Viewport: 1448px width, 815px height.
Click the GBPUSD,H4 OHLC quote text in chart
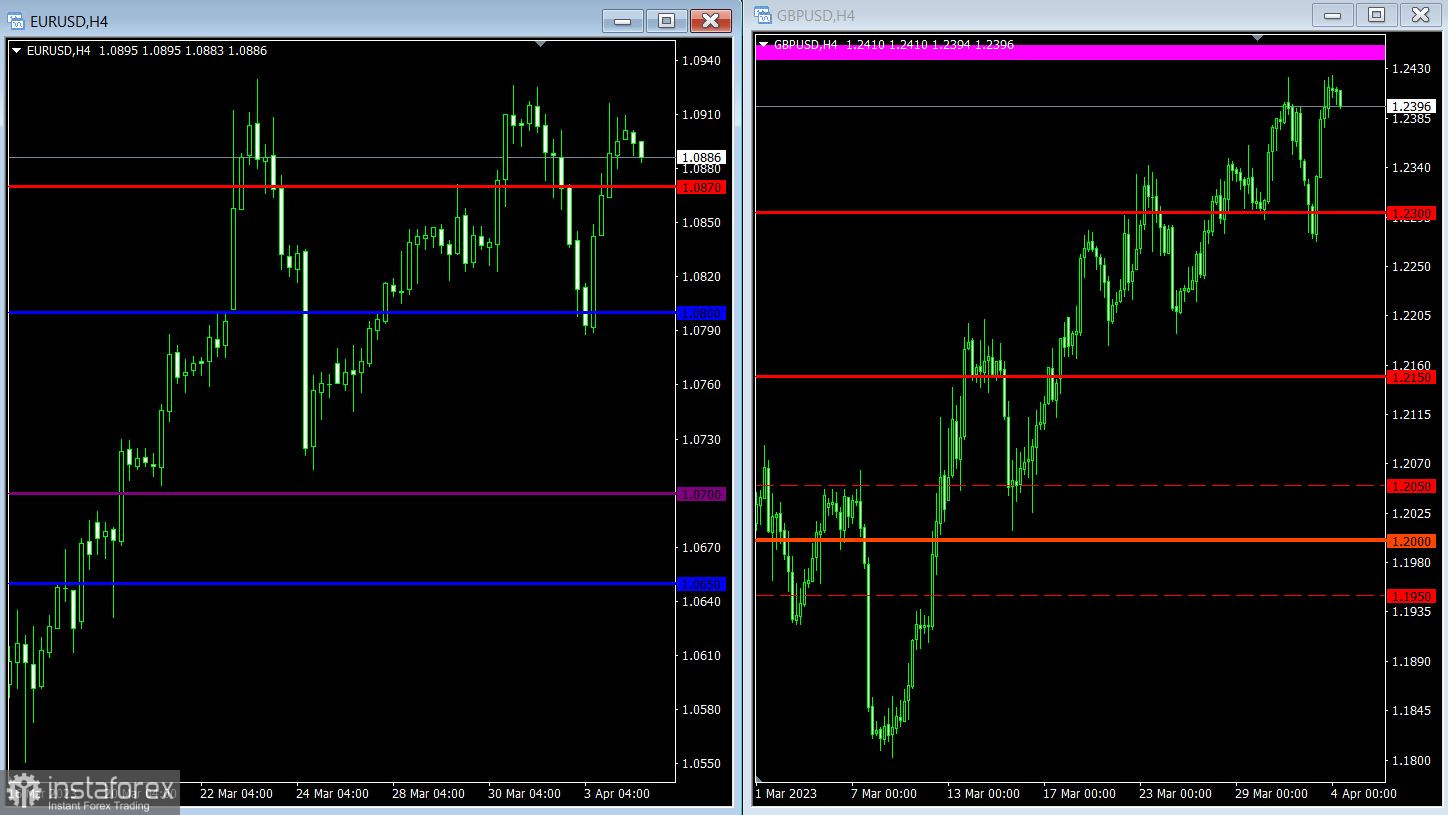click(x=894, y=44)
